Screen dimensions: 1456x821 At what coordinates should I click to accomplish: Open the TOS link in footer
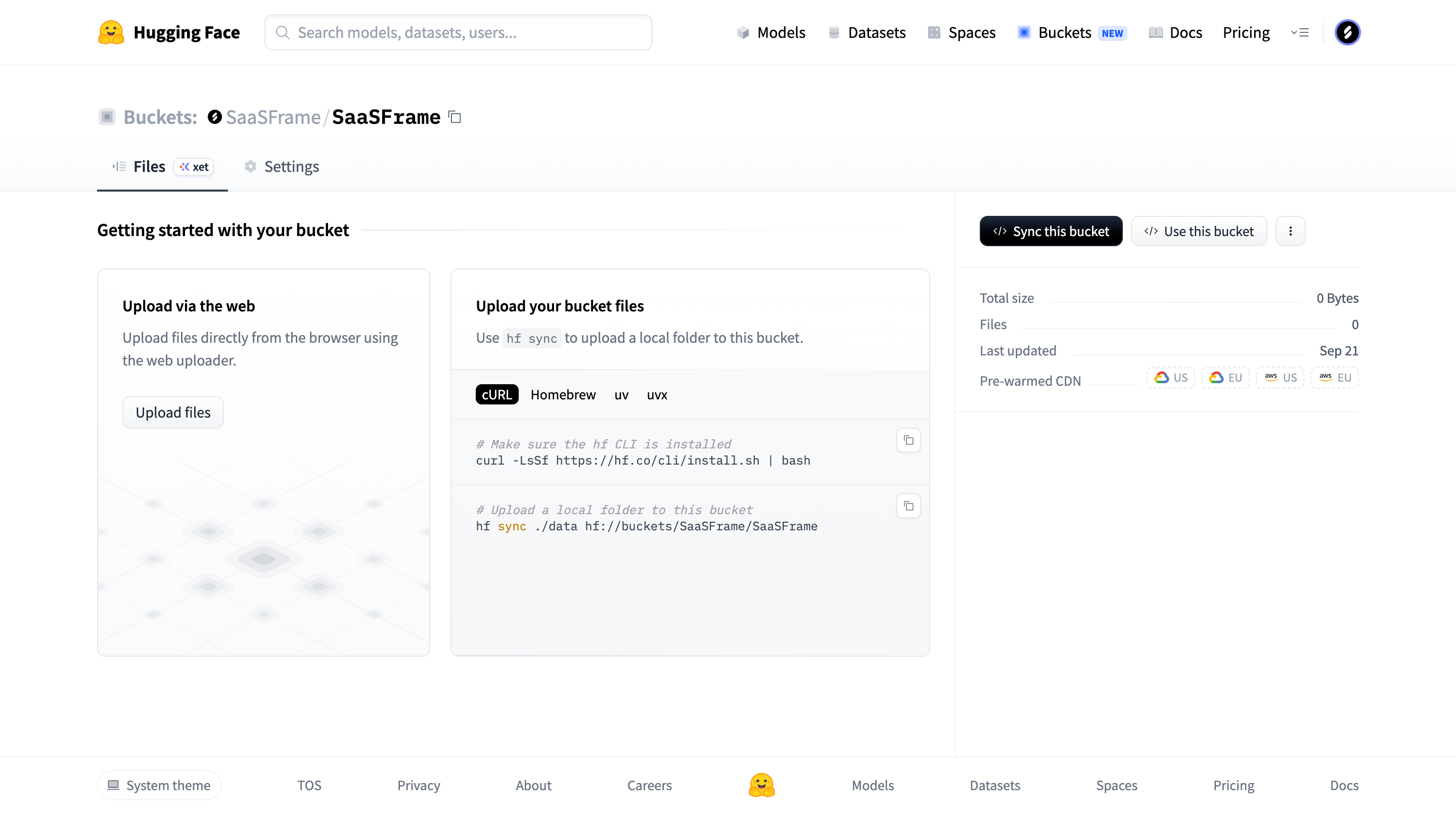(x=309, y=785)
